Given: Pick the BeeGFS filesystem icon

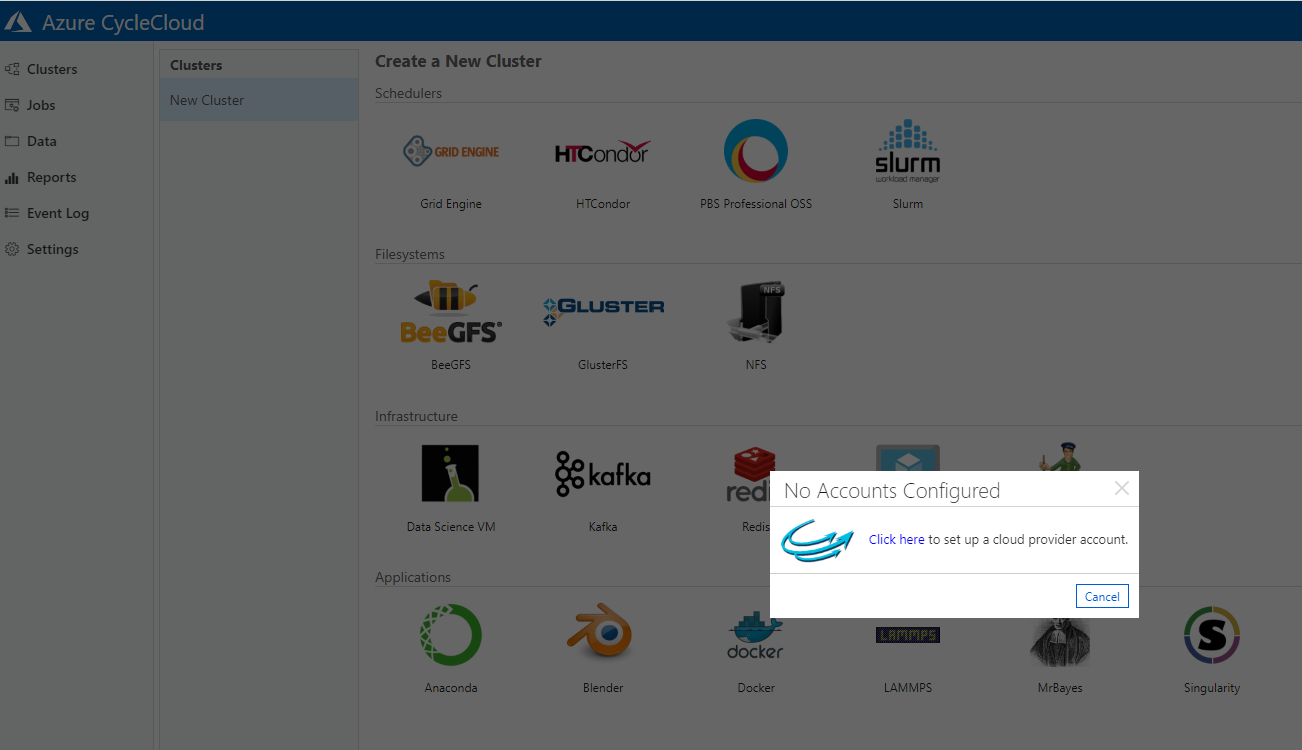Looking at the screenshot, I should pos(451,312).
